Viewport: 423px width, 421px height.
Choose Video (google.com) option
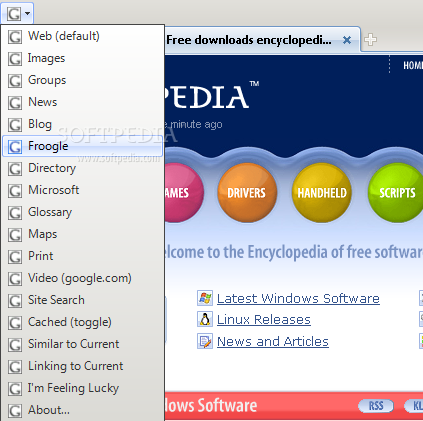point(83,278)
